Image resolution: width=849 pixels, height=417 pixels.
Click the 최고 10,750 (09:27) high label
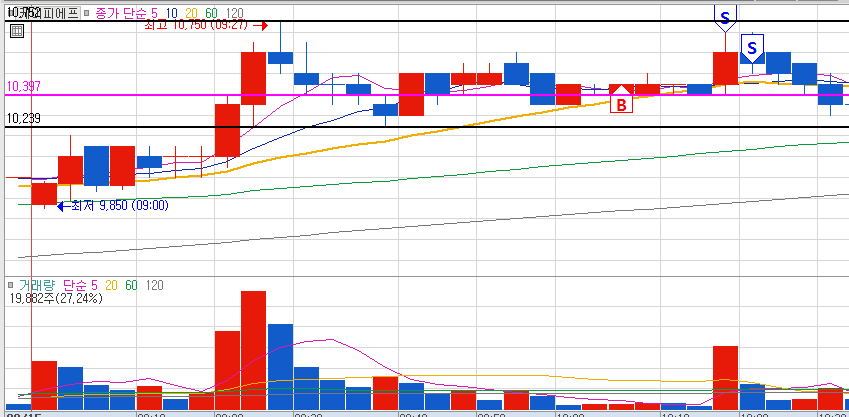point(196,25)
